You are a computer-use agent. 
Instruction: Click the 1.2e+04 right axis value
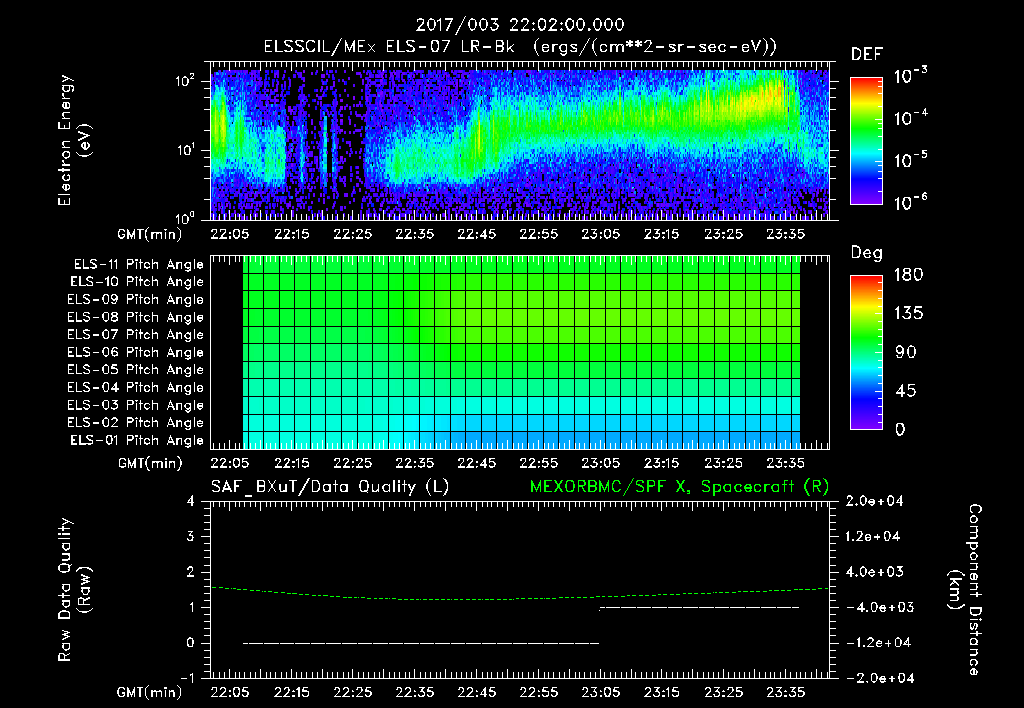[874, 537]
